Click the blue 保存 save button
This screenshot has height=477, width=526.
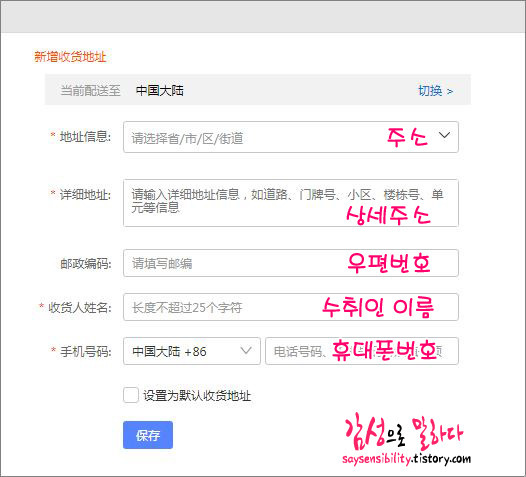point(148,435)
